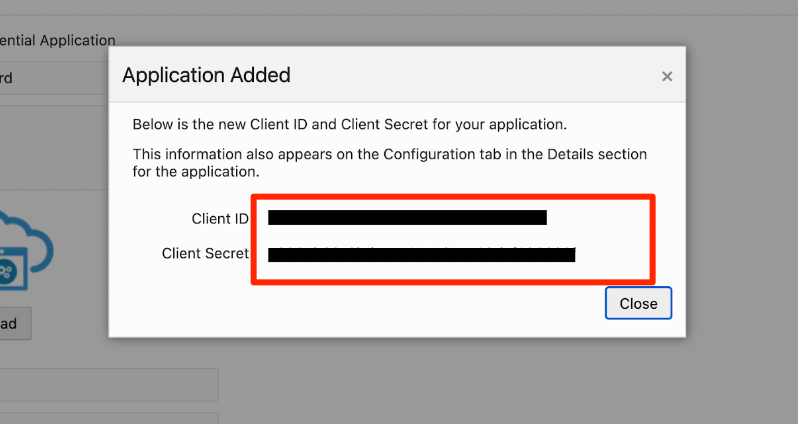Focus the bottom-most input field
Image resolution: width=798 pixels, height=424 pixels.
coord(108,418)
